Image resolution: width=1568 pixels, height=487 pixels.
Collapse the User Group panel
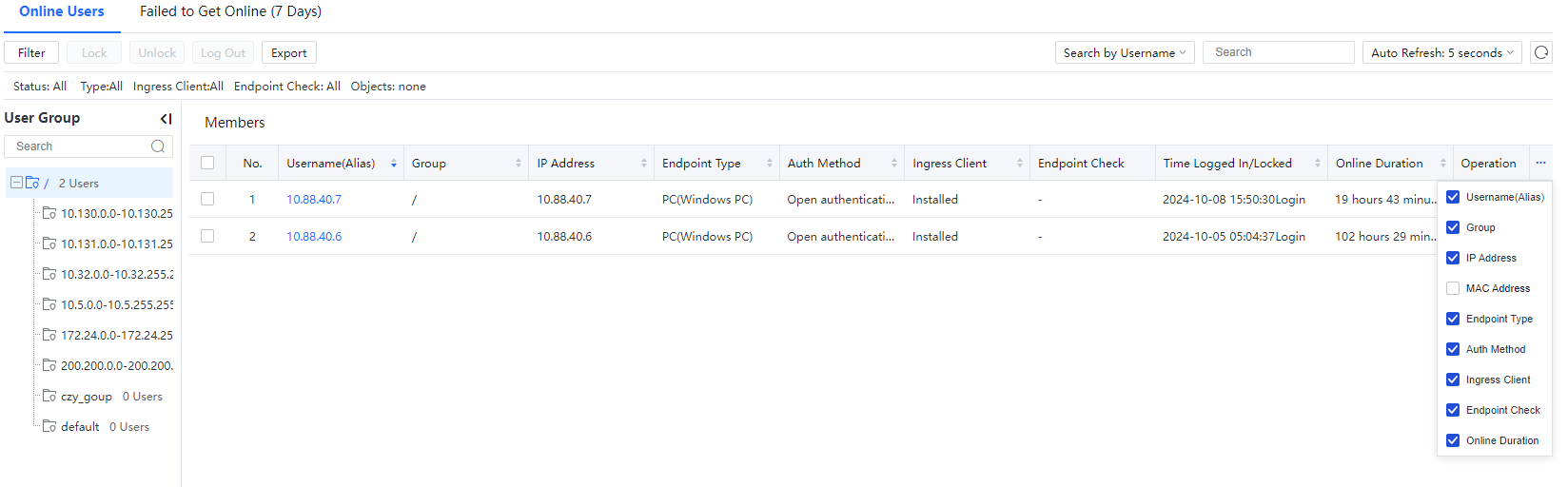pyautogui.click(x=166, y=119)
